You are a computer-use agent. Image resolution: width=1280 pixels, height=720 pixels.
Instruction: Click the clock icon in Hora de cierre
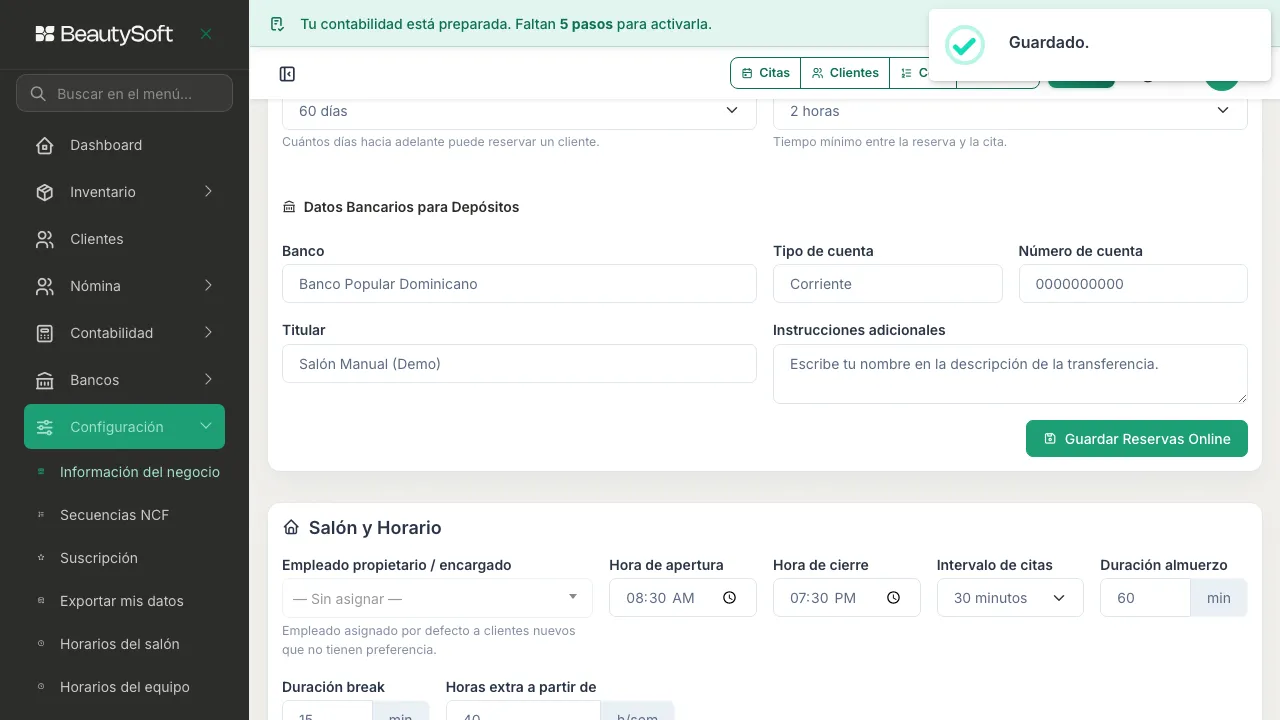pos(893,598)
